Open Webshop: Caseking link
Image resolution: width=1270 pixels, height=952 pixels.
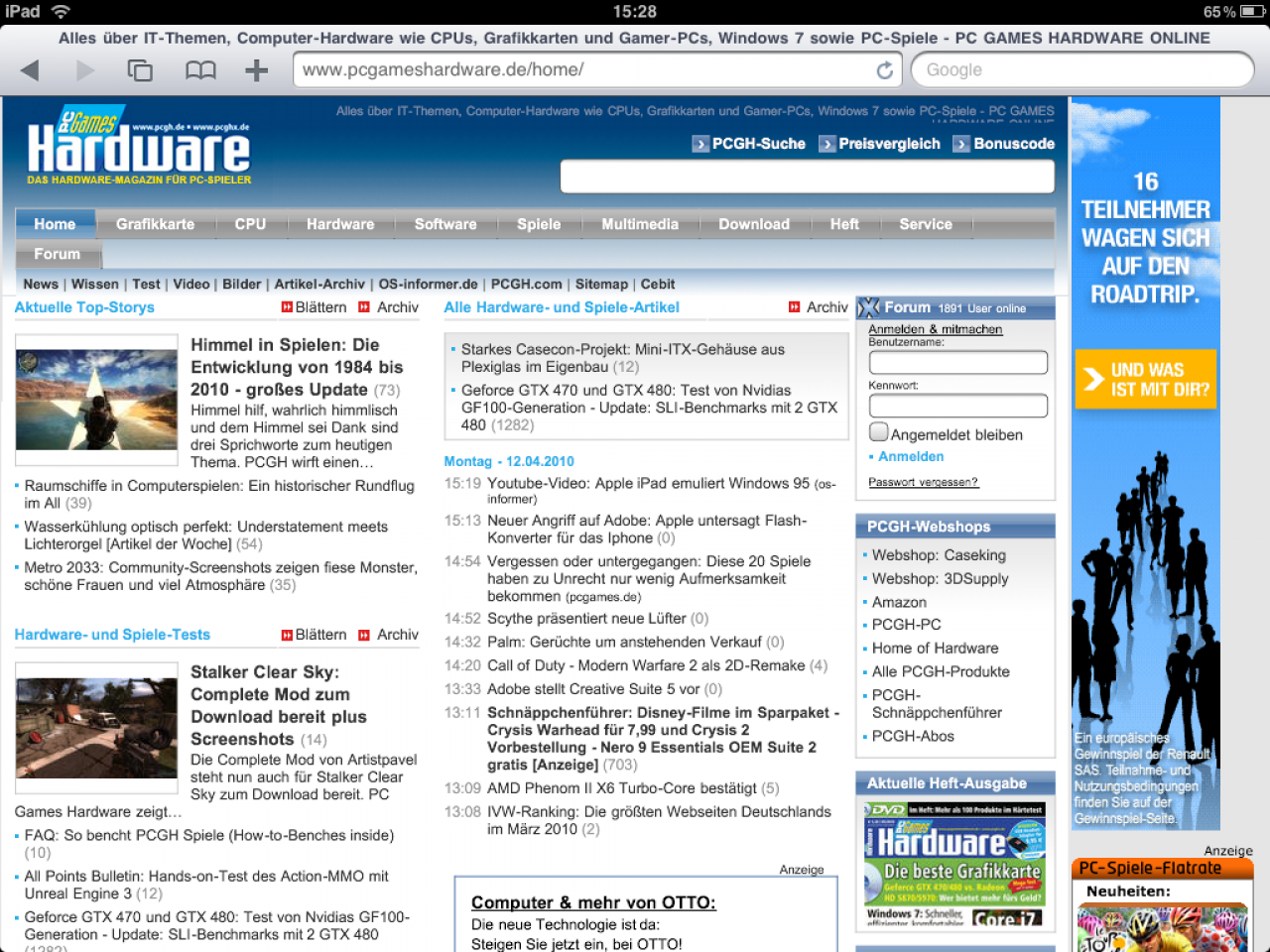coord(939,555)
